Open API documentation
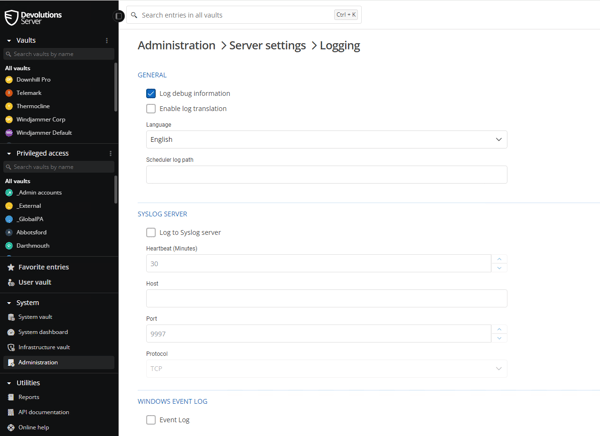Image resolution: width=600 pixels, height=436 pixels. click(x=44, y=412)
